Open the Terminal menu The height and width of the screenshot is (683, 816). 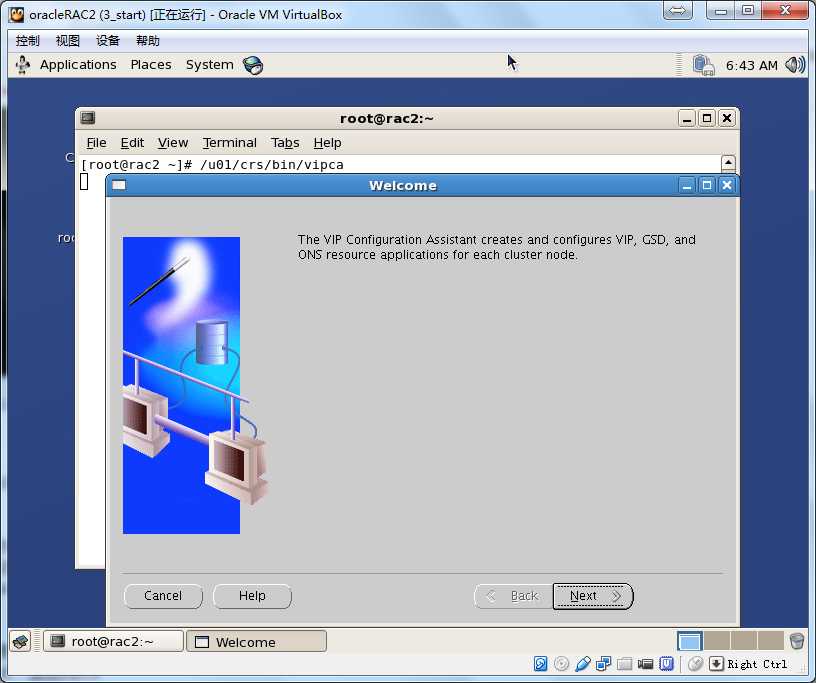[230, 143]
